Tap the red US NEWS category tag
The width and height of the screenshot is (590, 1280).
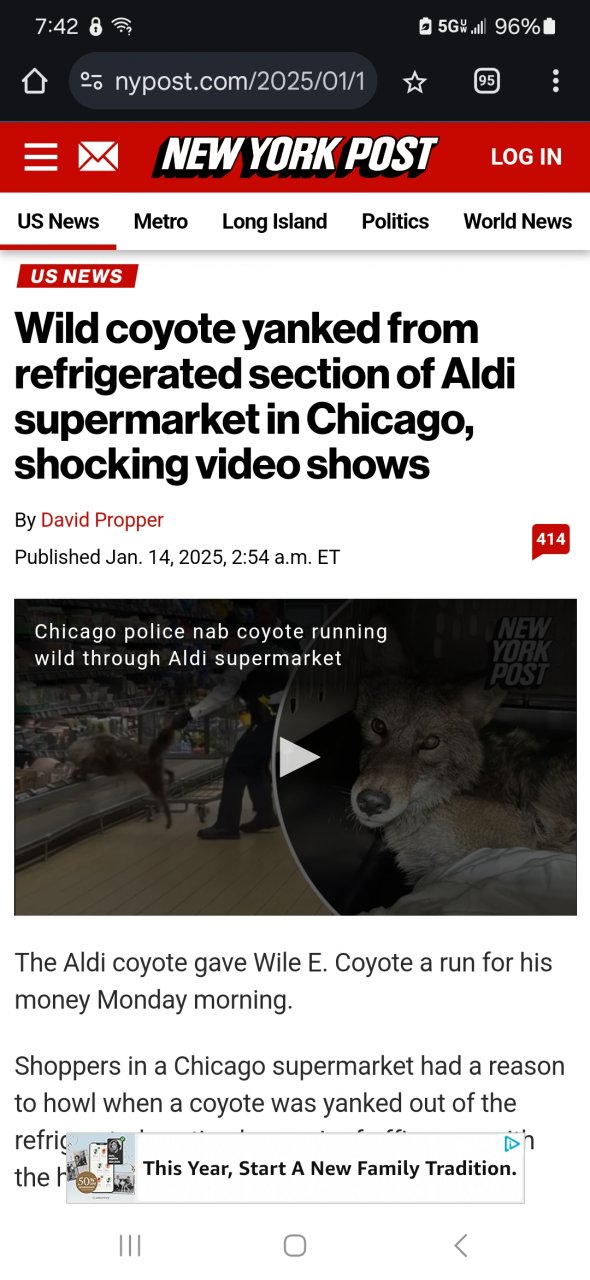click(x=77, y=276)
